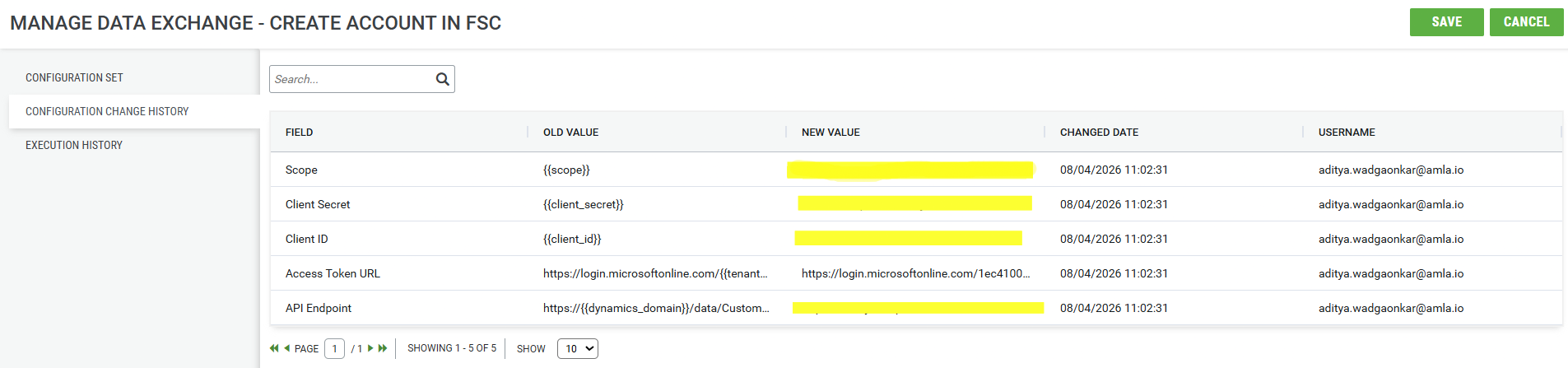Click the search magnifier icon

pos(443,79)
